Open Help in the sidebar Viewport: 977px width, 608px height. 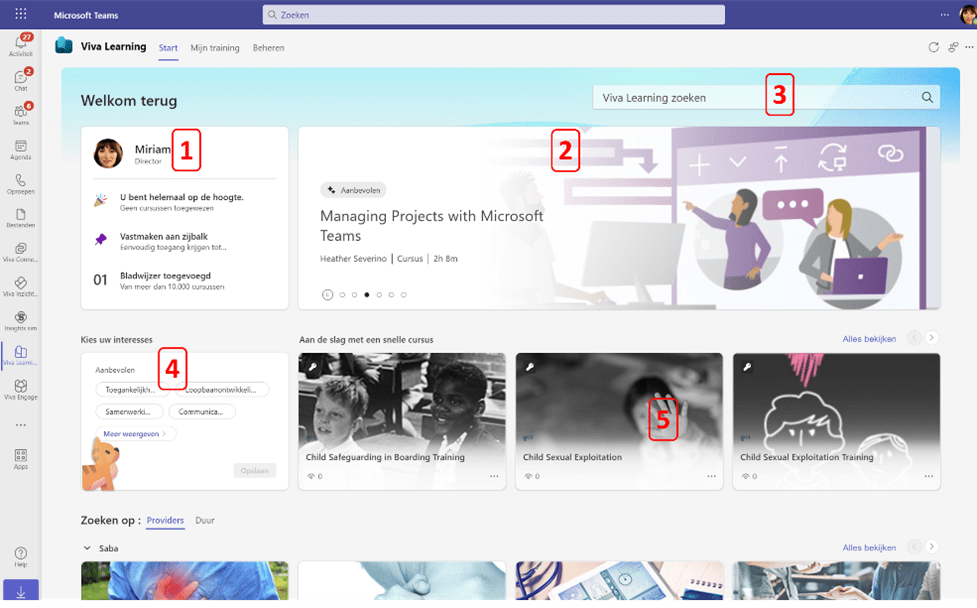tap(21, 556)
